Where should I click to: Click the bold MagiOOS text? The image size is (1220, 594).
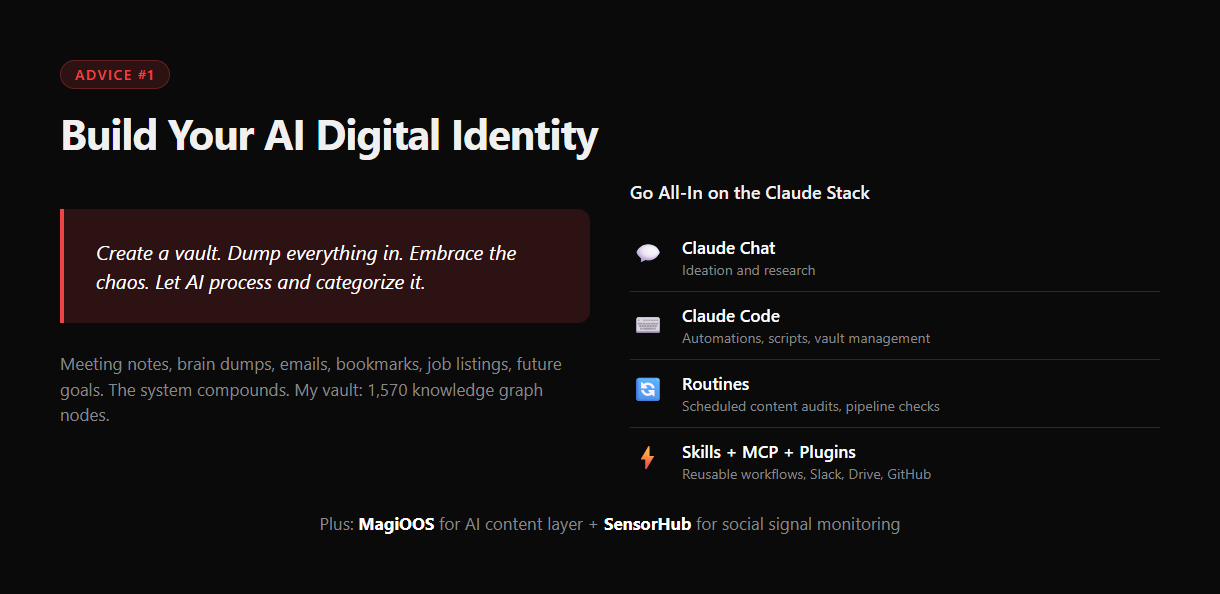396,524
